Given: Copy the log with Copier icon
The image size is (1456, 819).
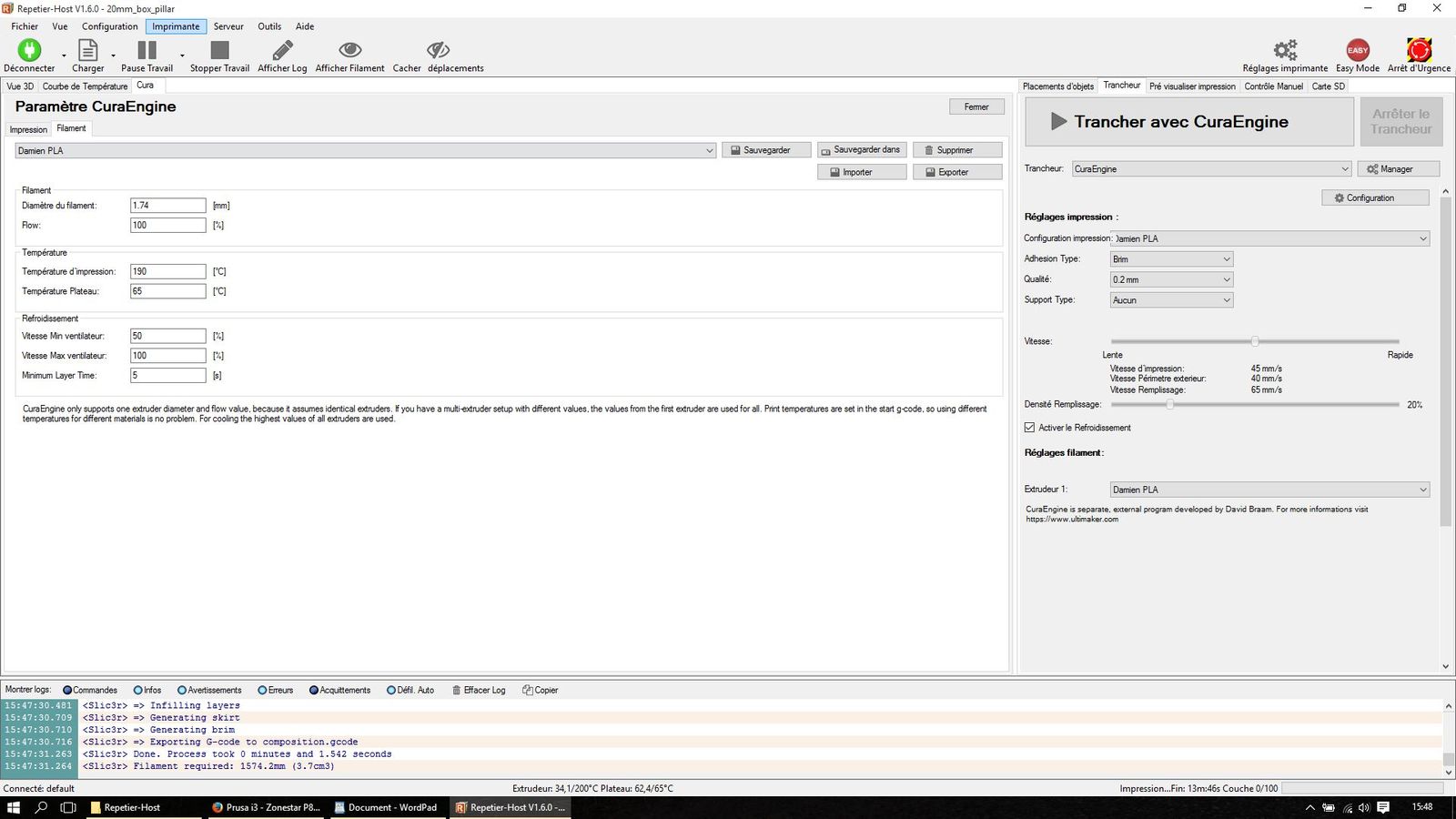Looking at the screenshot, I should tap(528, 690).
